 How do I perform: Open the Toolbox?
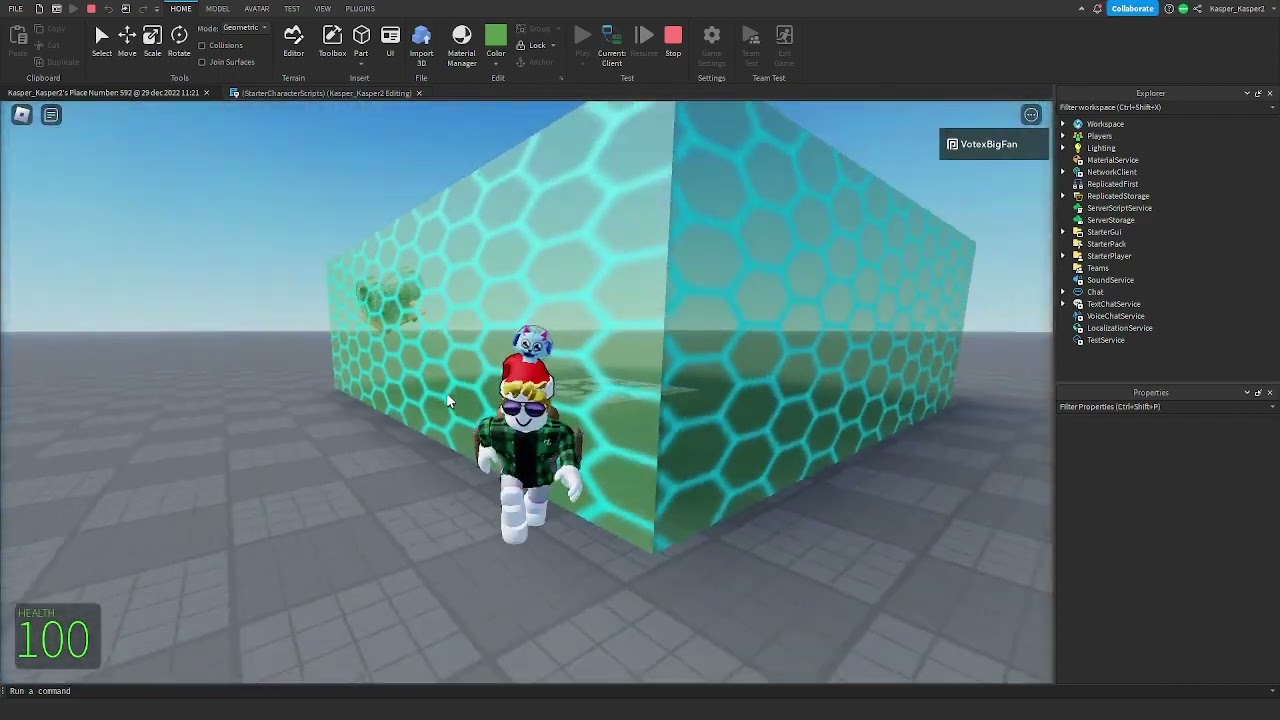click(332, 41)
